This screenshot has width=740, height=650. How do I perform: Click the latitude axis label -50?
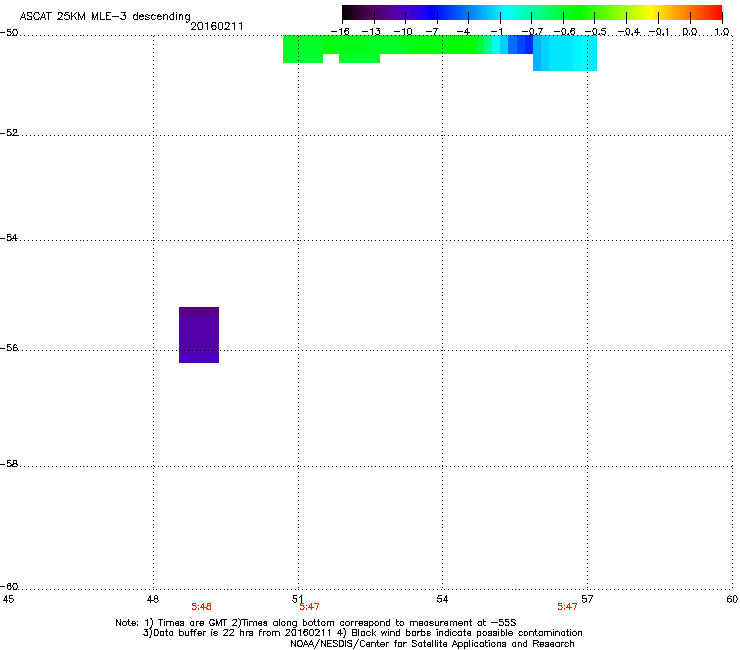tap(9, 33)
